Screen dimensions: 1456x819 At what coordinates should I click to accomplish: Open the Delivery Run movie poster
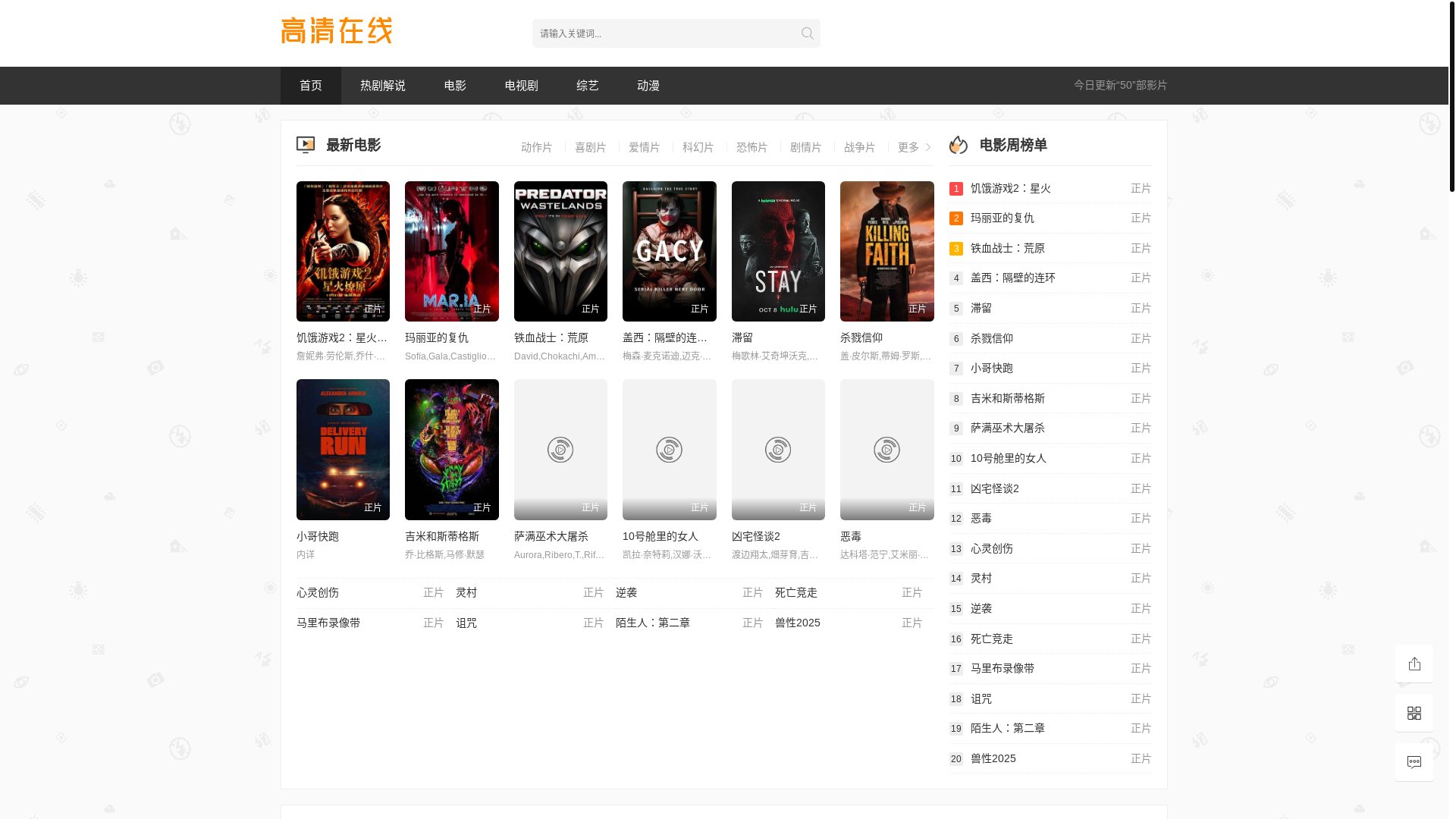pos(343,450)
